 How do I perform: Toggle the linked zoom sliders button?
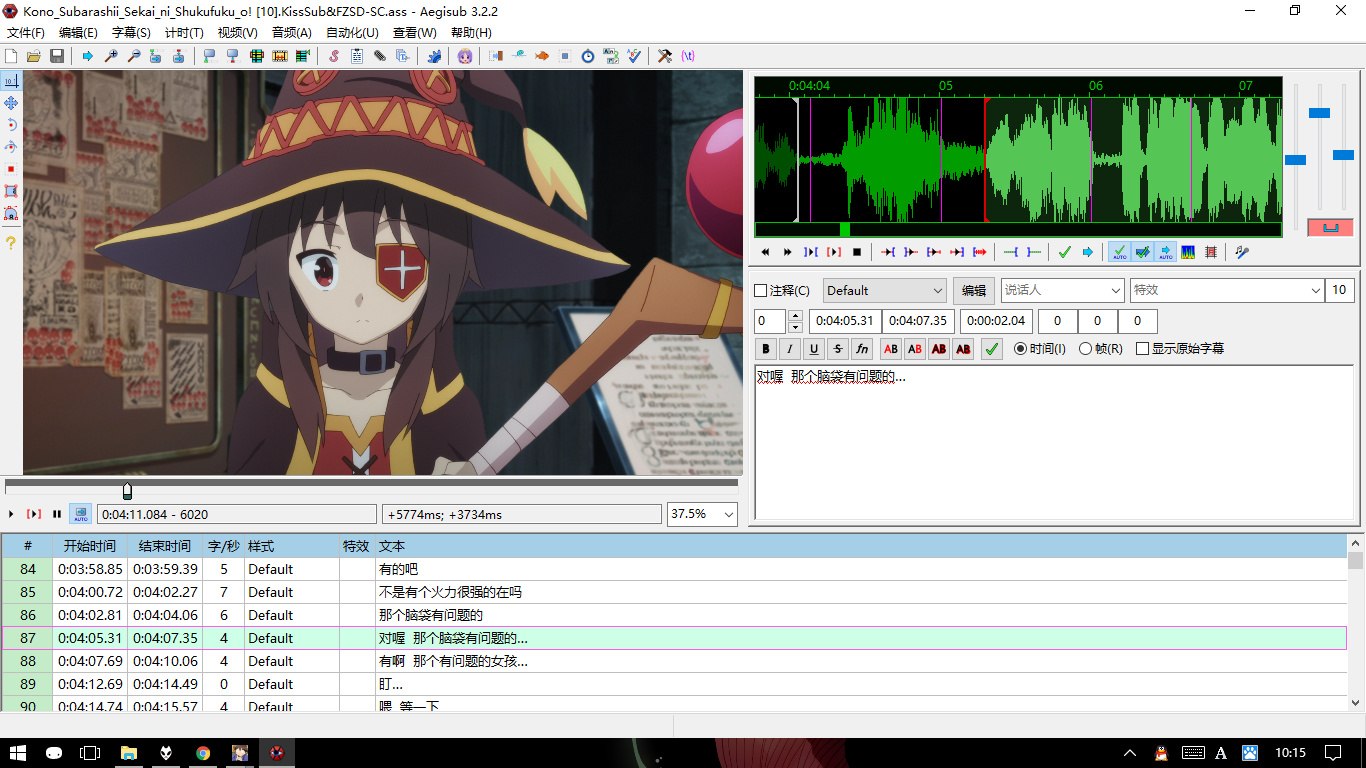point(1330,228)
